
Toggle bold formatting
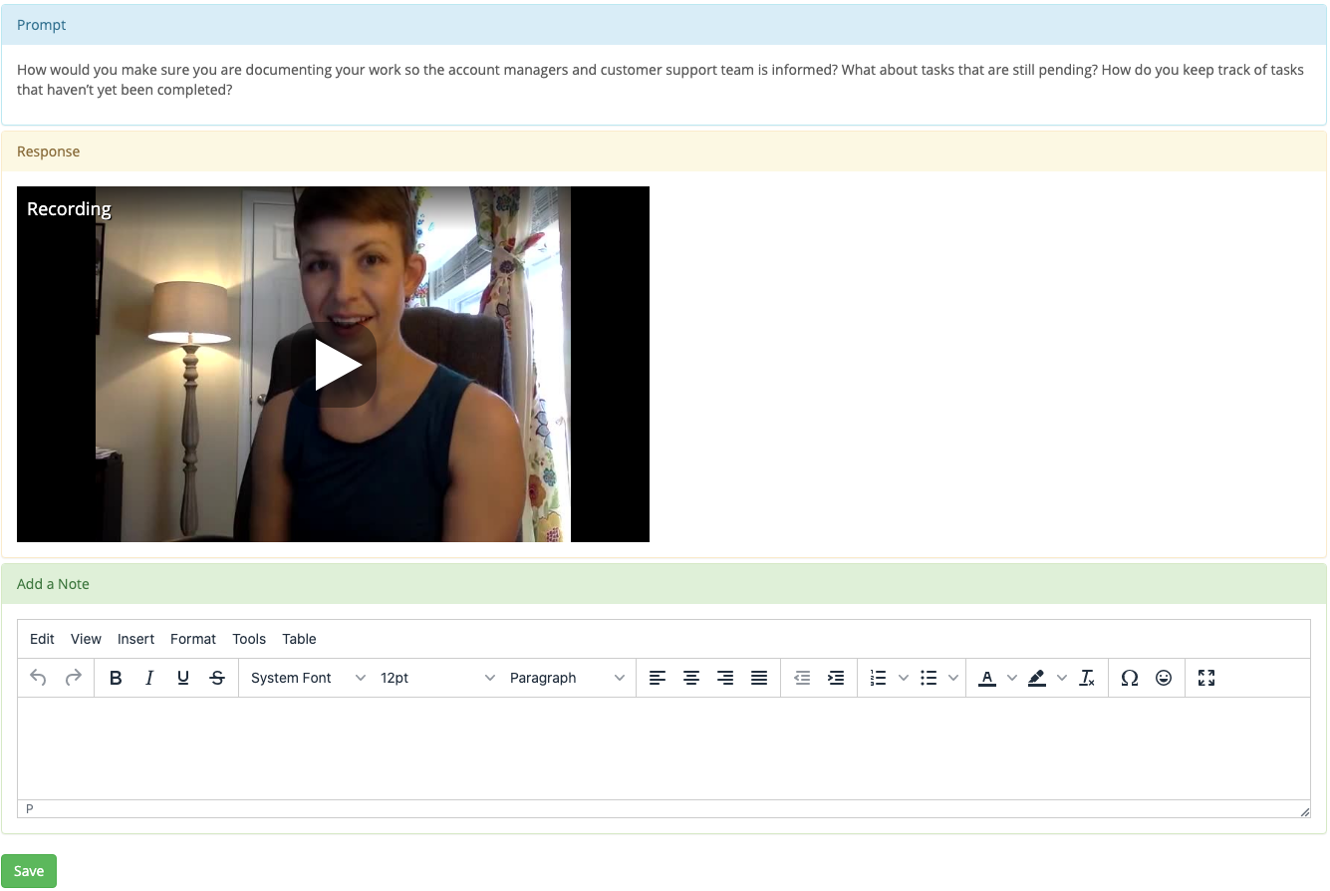pos(116,678)
